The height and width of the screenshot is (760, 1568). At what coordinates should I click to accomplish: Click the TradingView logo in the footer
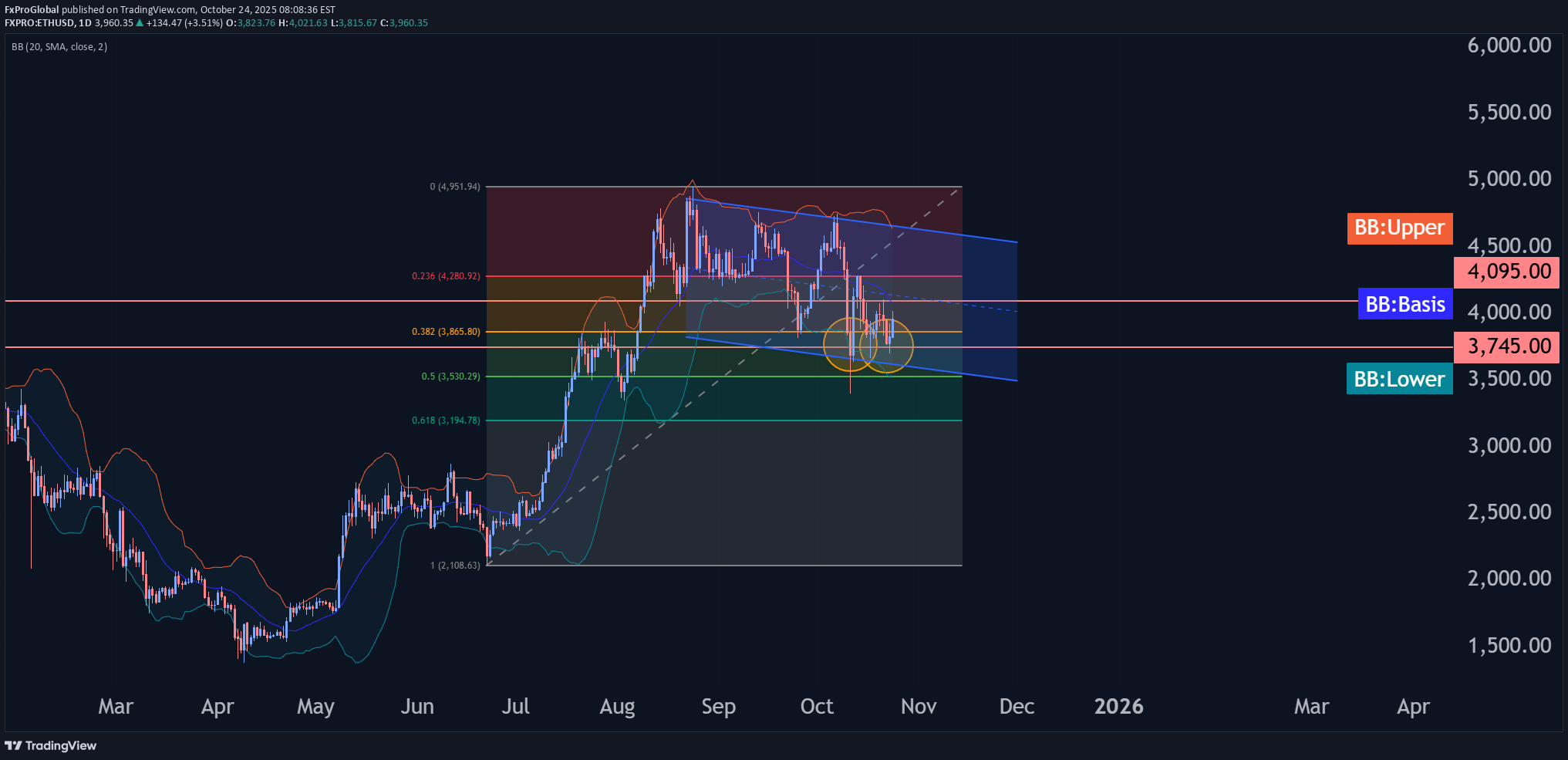(x=51, y=745)
